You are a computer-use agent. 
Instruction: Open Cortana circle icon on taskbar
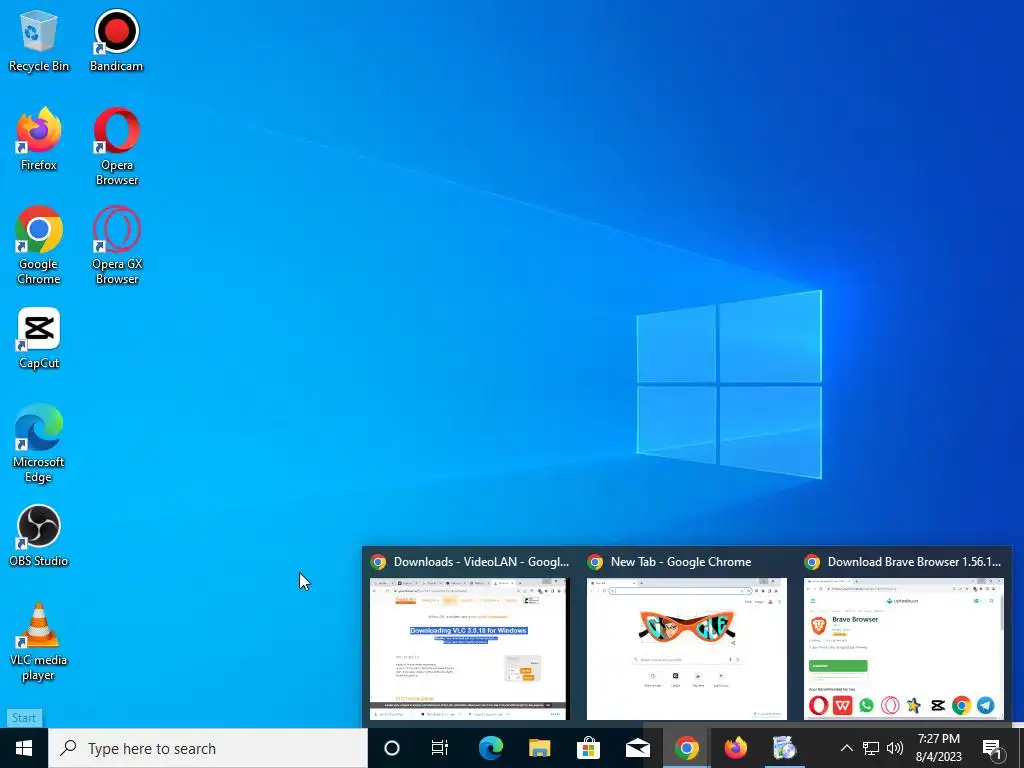(x=392, y=748)
